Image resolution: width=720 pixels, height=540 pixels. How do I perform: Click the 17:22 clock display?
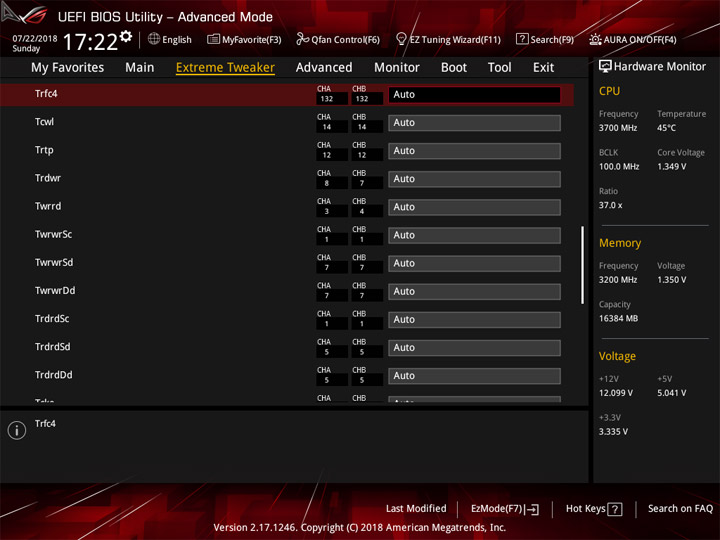pos(90,42)
